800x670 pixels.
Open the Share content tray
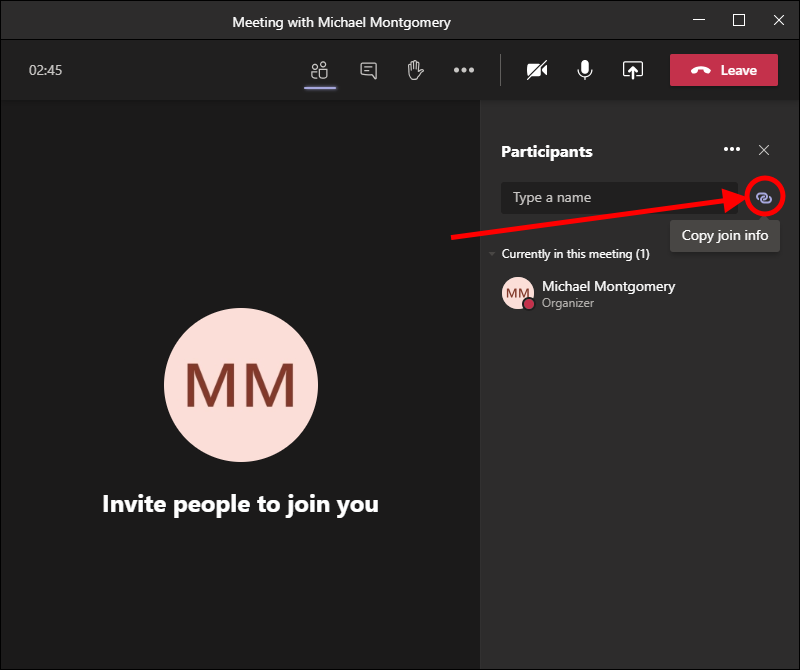coord(633,70)
